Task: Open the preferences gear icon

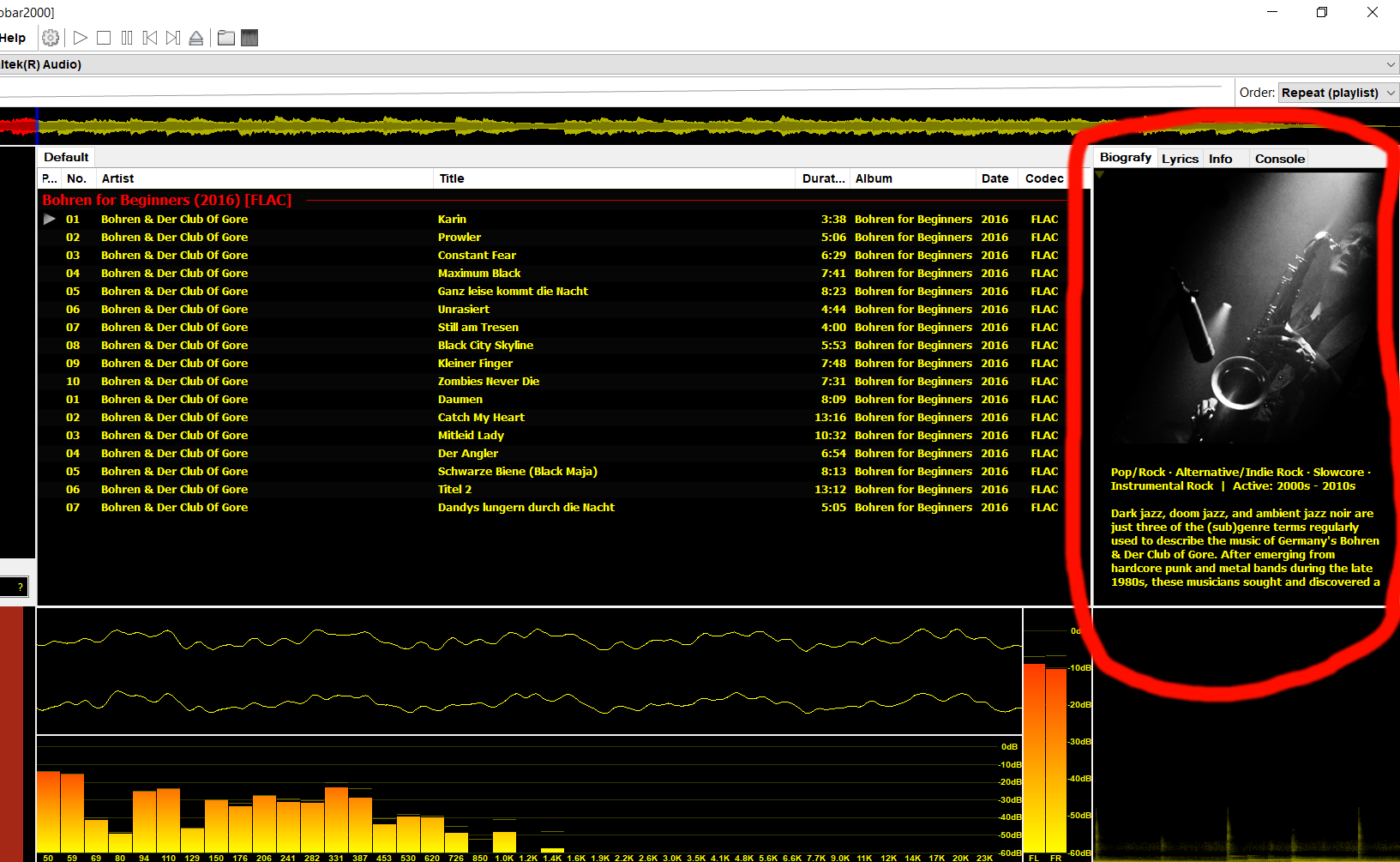Action: click(51, 38)
